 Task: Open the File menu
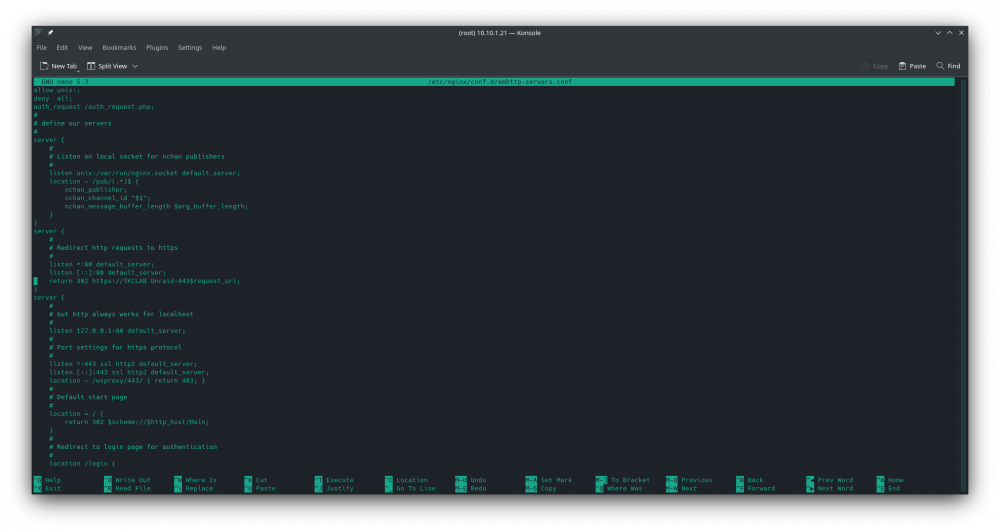(41, 47)
